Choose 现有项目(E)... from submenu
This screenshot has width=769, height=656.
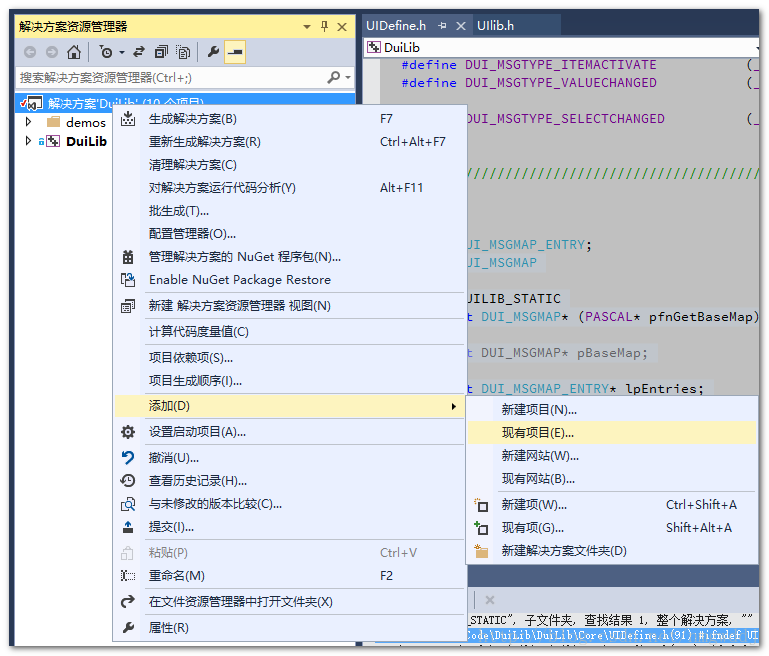612,433
